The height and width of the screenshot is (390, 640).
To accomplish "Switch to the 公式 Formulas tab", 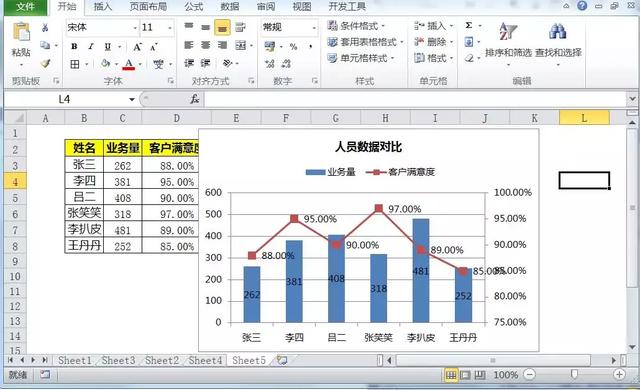I will point(193,7).
